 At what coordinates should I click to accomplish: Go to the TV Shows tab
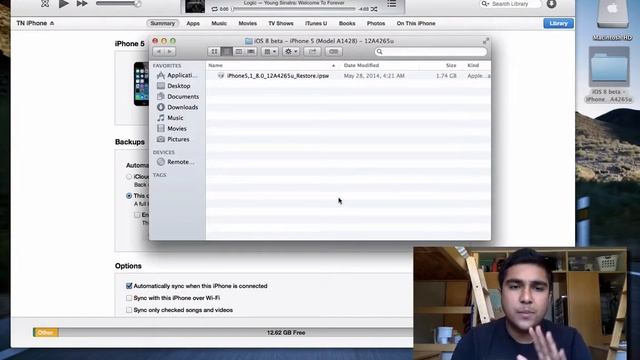tap(281, 23)
